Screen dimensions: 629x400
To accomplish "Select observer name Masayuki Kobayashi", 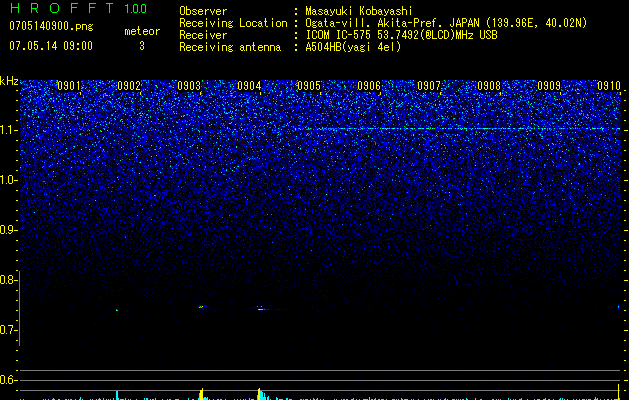I will tap(359, 11).
